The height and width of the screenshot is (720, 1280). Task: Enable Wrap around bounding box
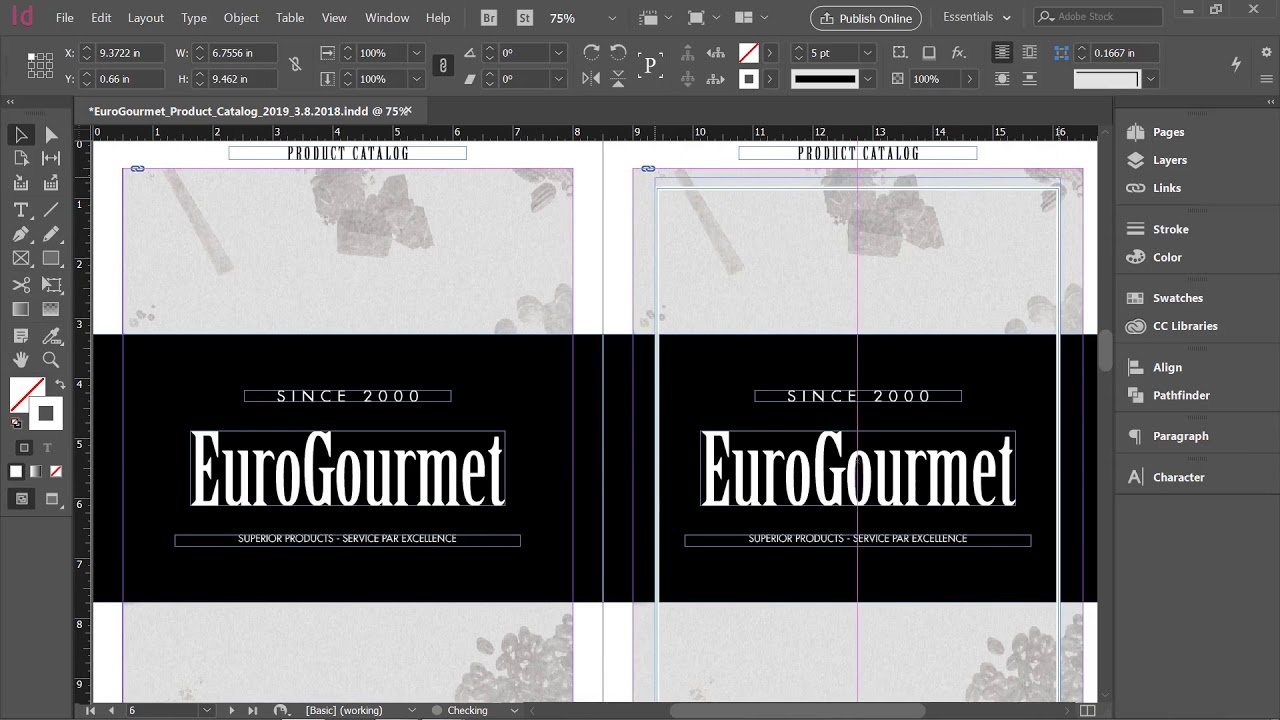pos(1028,53)
